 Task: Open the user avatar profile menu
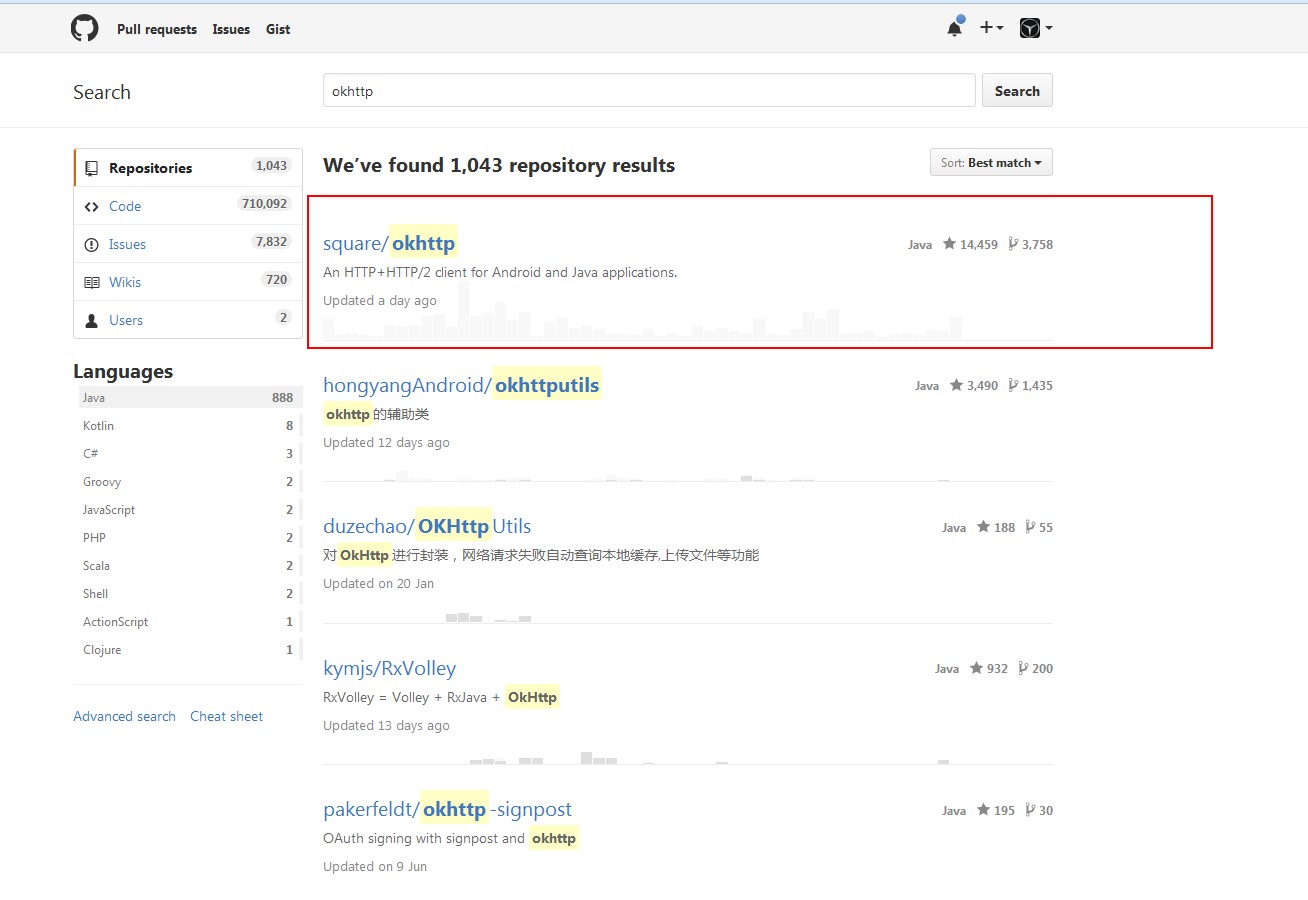click(1035, 28)
